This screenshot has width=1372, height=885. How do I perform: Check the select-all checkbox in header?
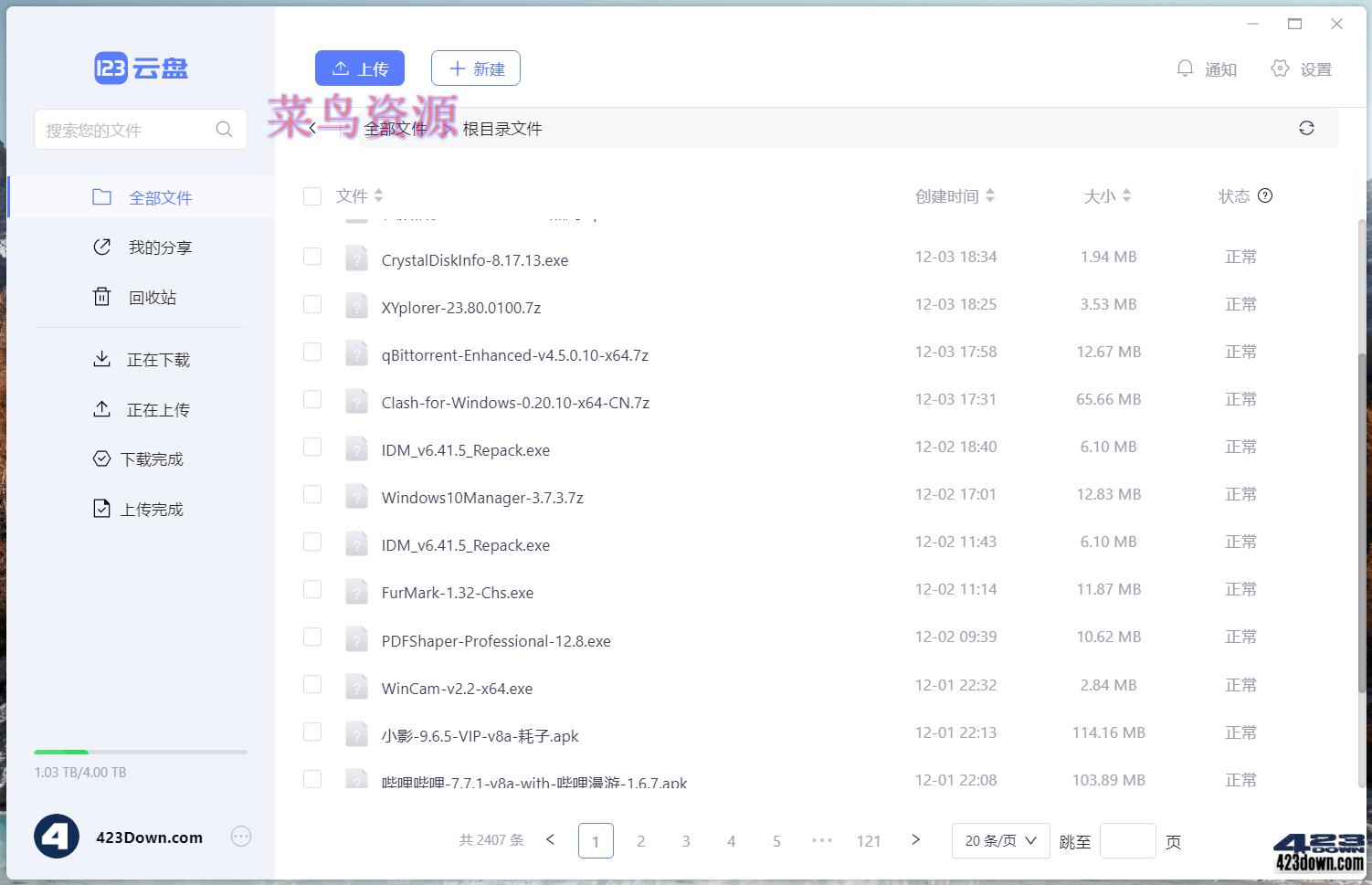[x=312, y=195]
